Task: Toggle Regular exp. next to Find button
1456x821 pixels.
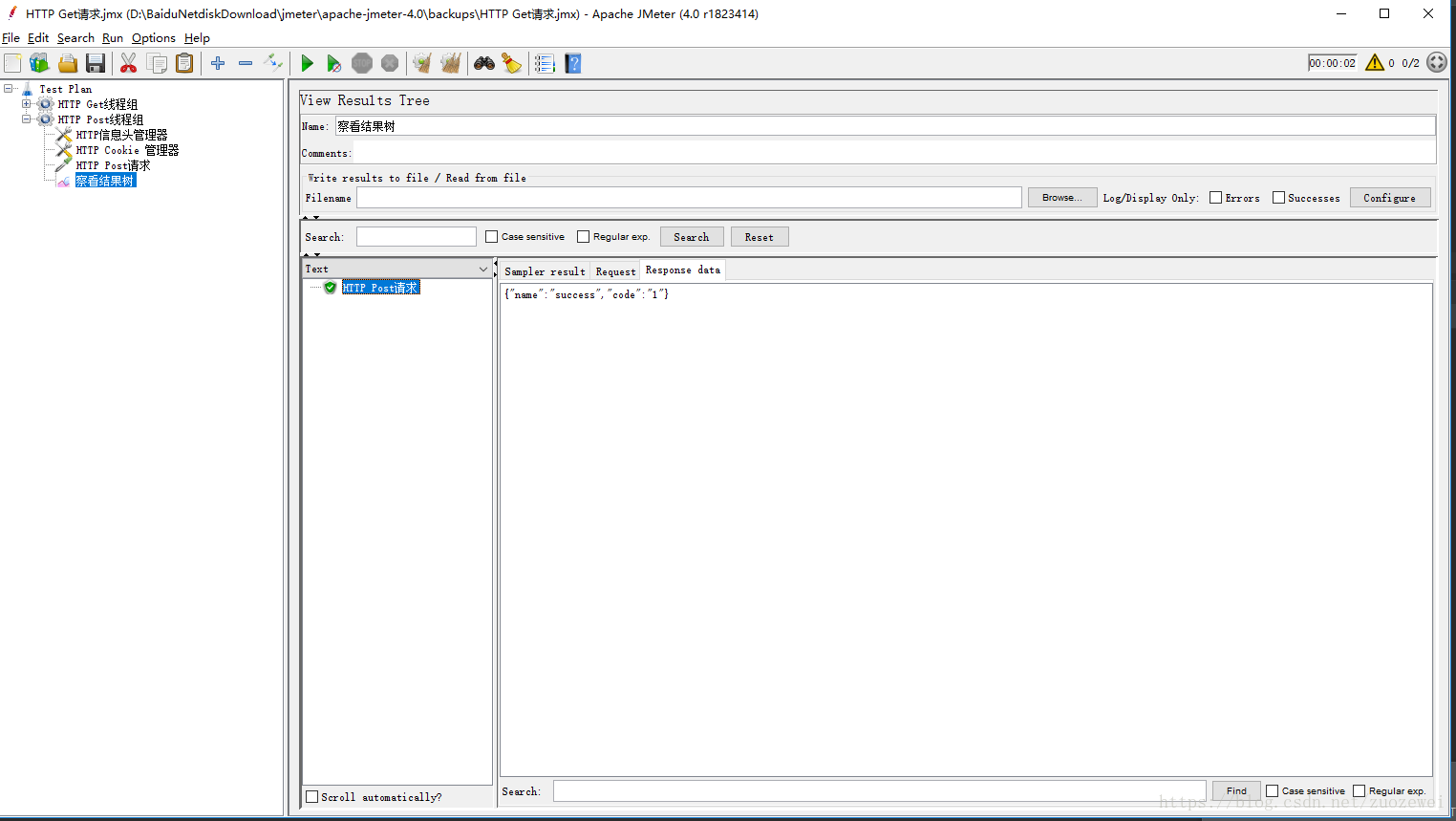Action: 1359,791
